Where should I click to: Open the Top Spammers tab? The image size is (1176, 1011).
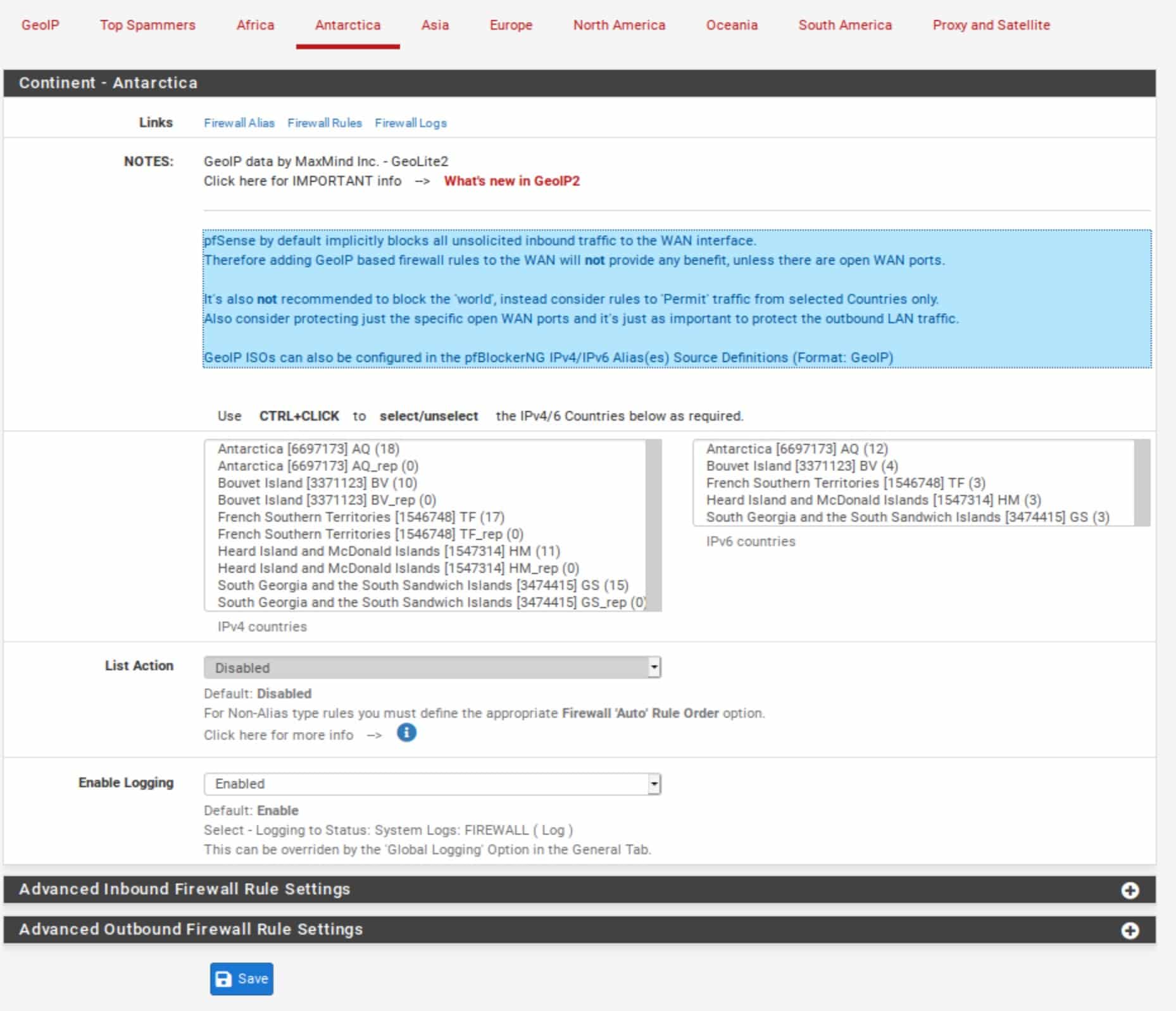click(147, 25)
